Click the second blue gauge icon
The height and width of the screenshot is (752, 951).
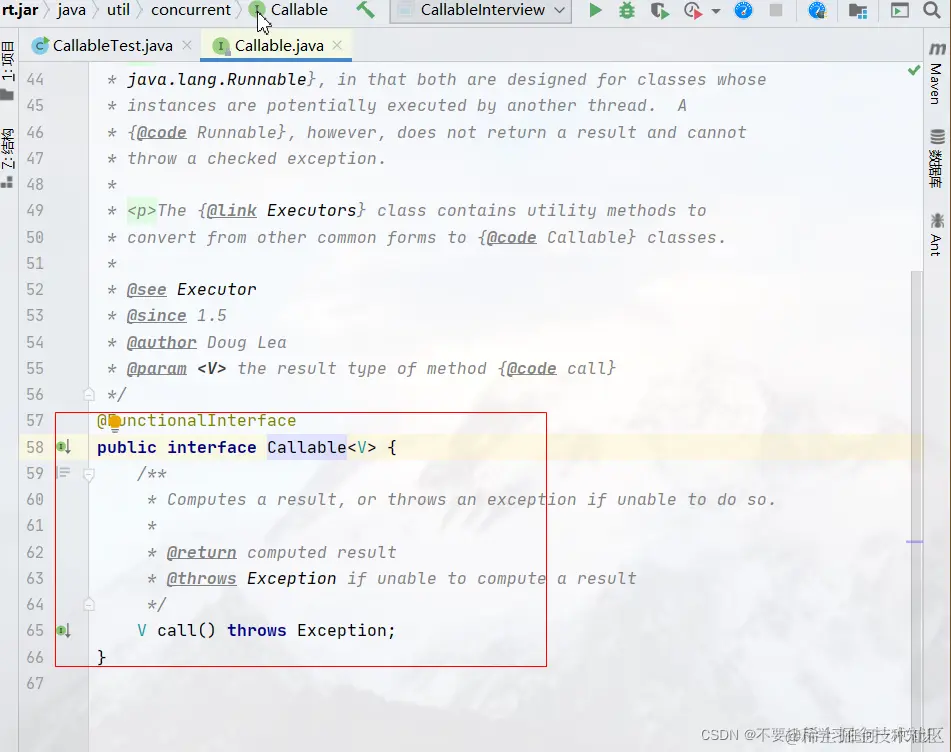[x=818, y=10]
